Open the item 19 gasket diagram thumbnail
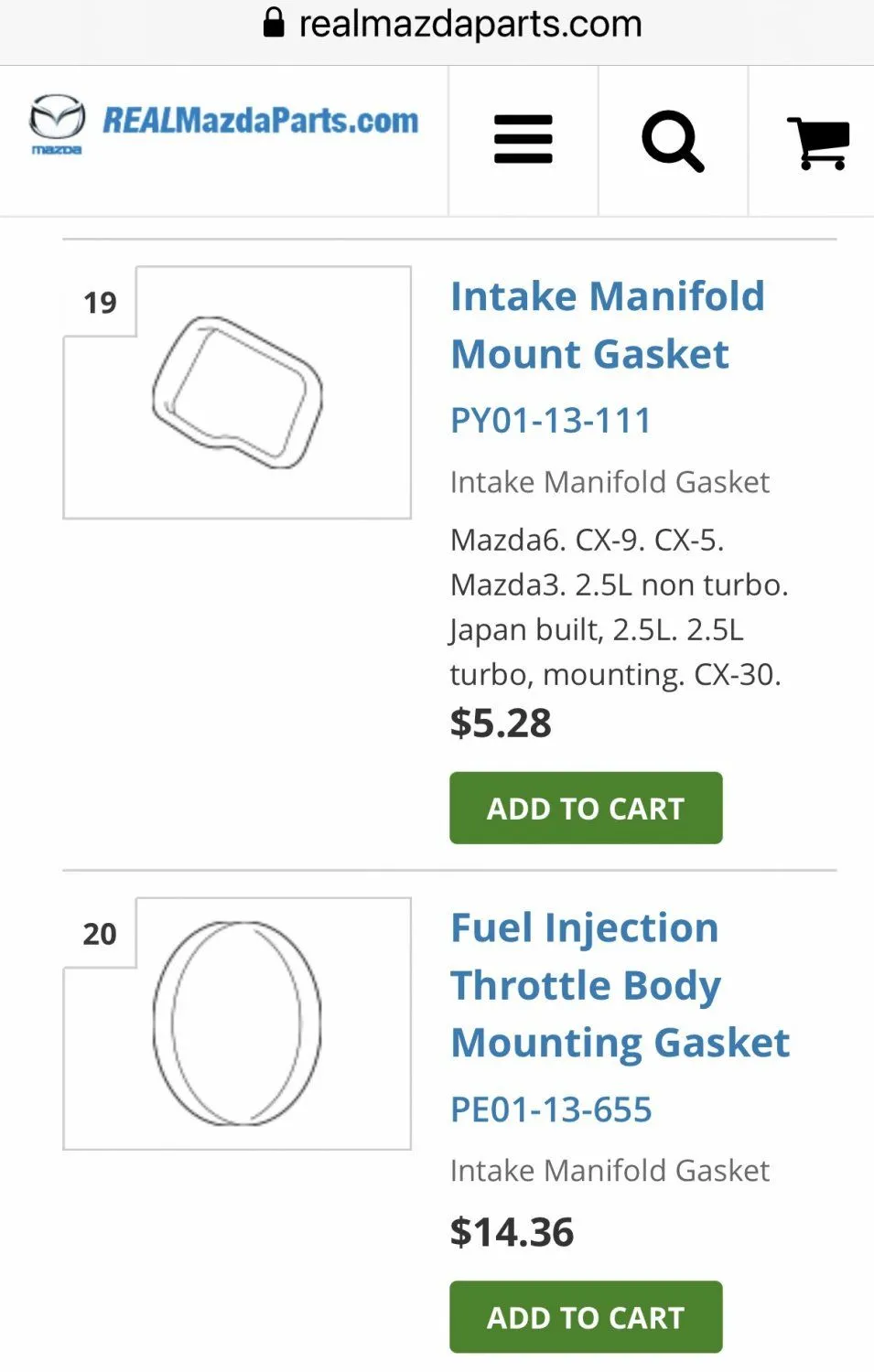 pyautogui.click(x=238, y=393)
